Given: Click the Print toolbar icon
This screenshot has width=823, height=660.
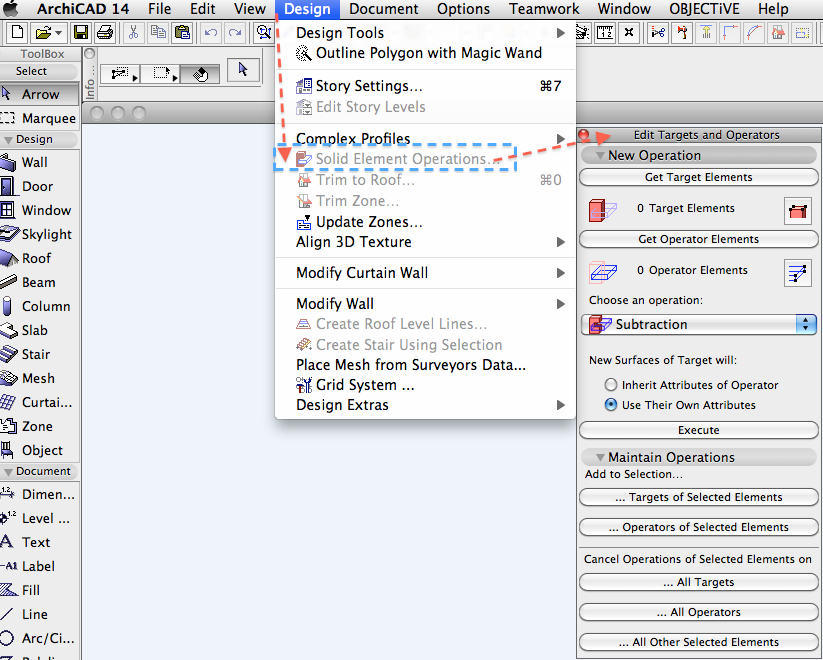Looking at the screenshot, I should click(105, 33).
